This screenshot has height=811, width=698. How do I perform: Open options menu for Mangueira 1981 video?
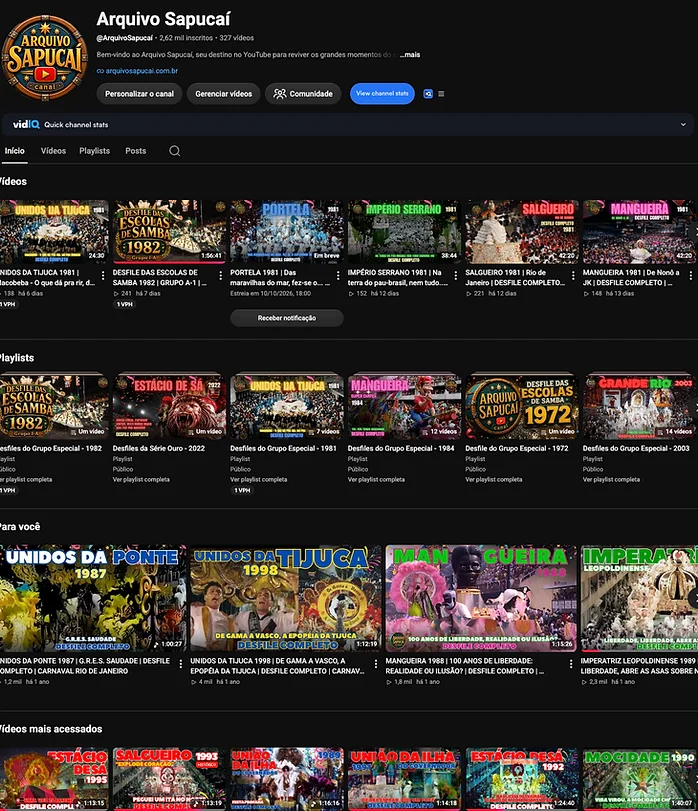pos(691,276)
